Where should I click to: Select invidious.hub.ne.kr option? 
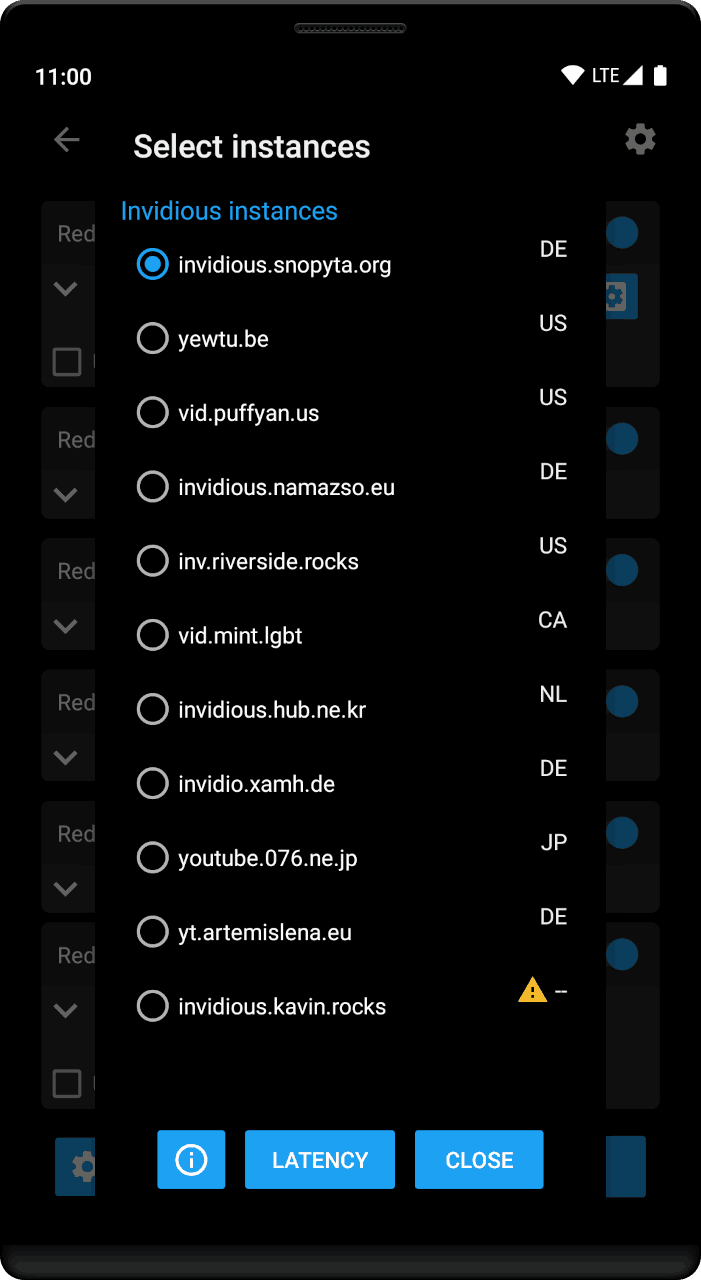(152, 710)
